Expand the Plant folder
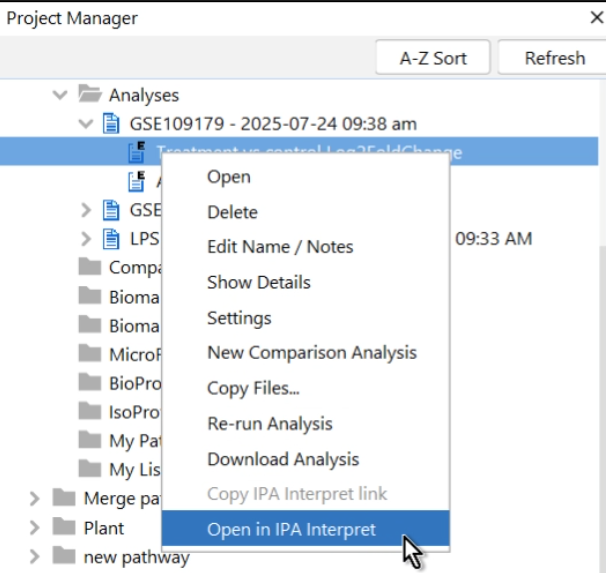This screenshot has height=573, width=606. [35, 527]
